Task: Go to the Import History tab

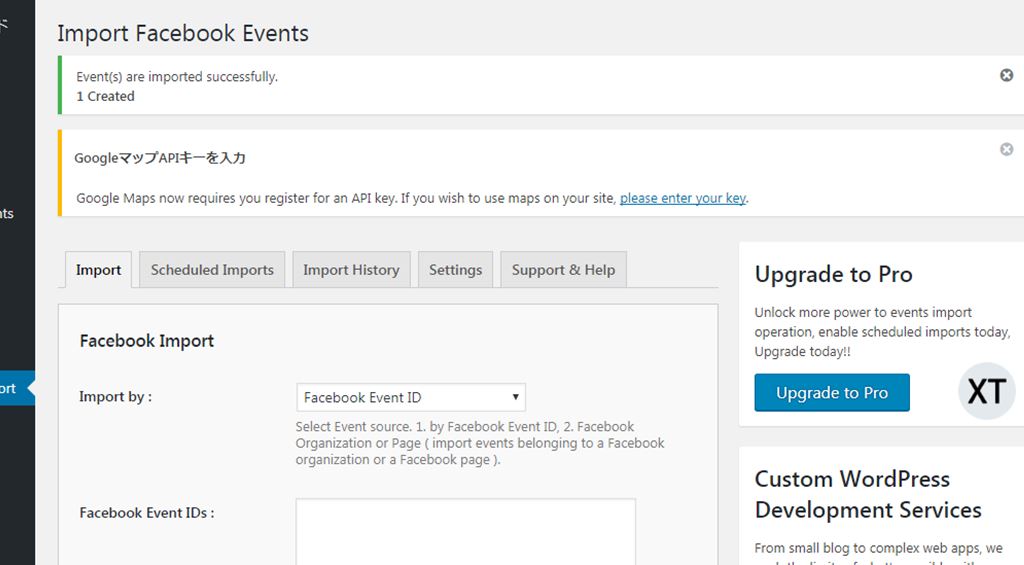Action: [350, 270]
